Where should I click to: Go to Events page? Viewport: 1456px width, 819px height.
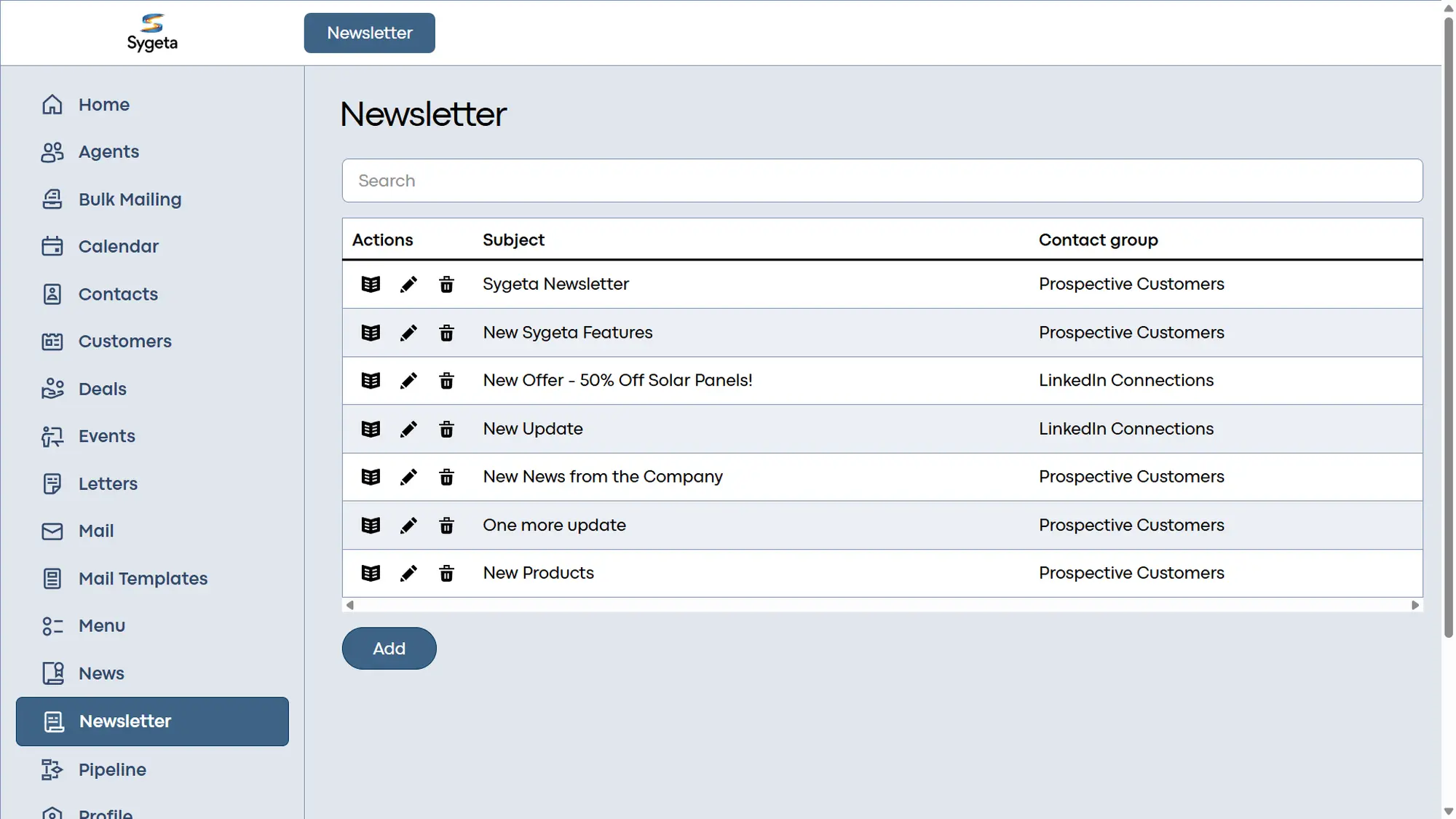tap(152, 436)
